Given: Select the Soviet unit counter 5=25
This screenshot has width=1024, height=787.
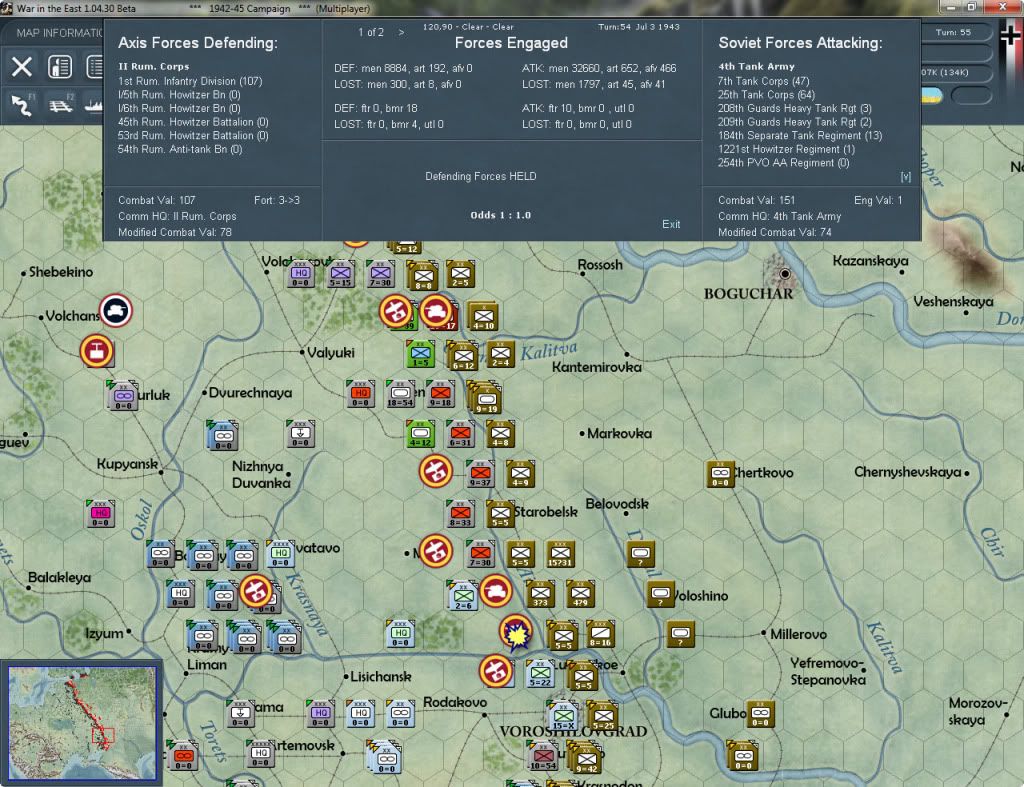Looking at the screenshot, I should point(603,716).
